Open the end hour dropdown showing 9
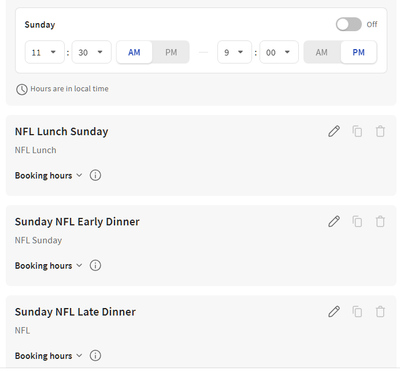 point(234,52)
